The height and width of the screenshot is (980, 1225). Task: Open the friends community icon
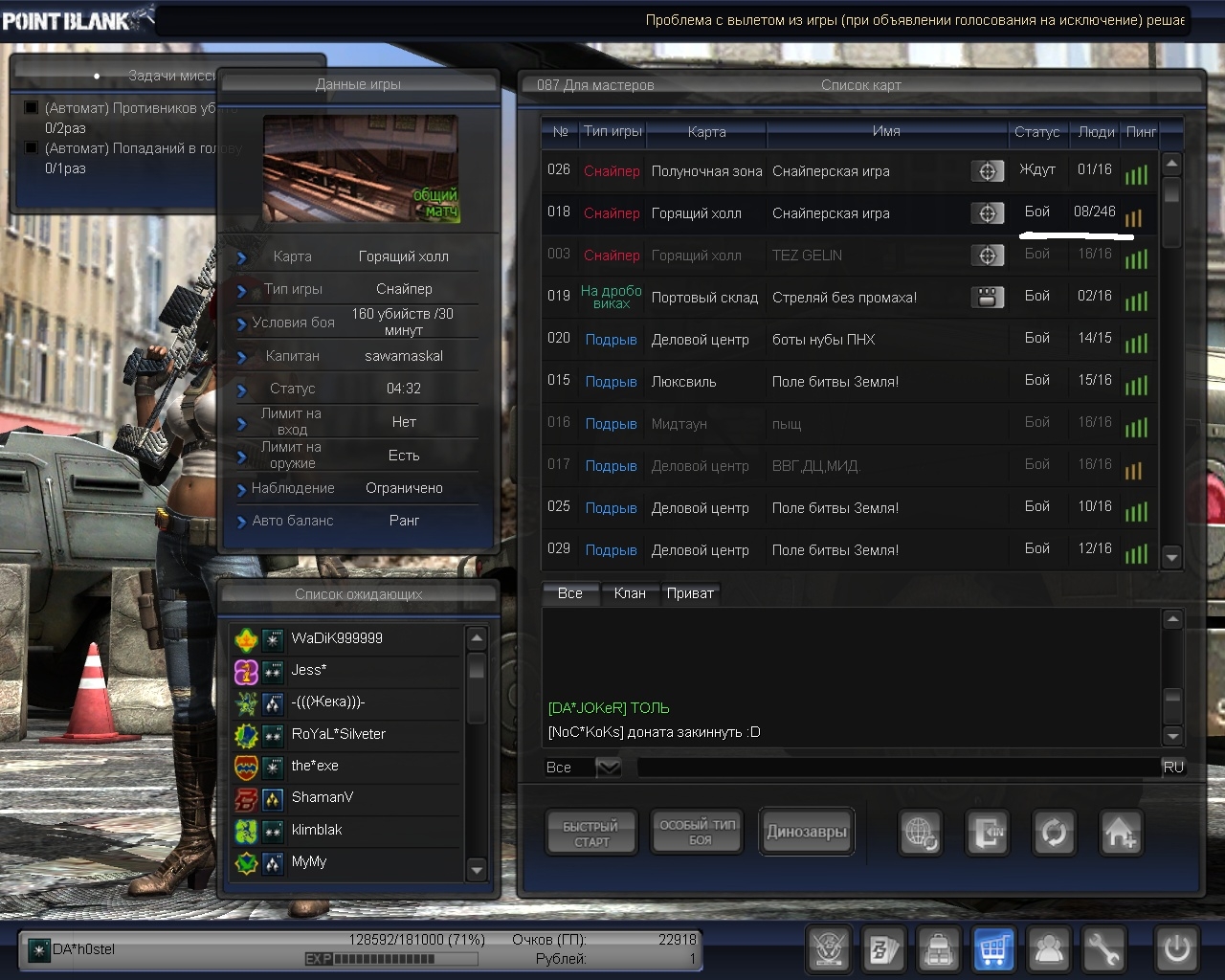coord(1049,949)
